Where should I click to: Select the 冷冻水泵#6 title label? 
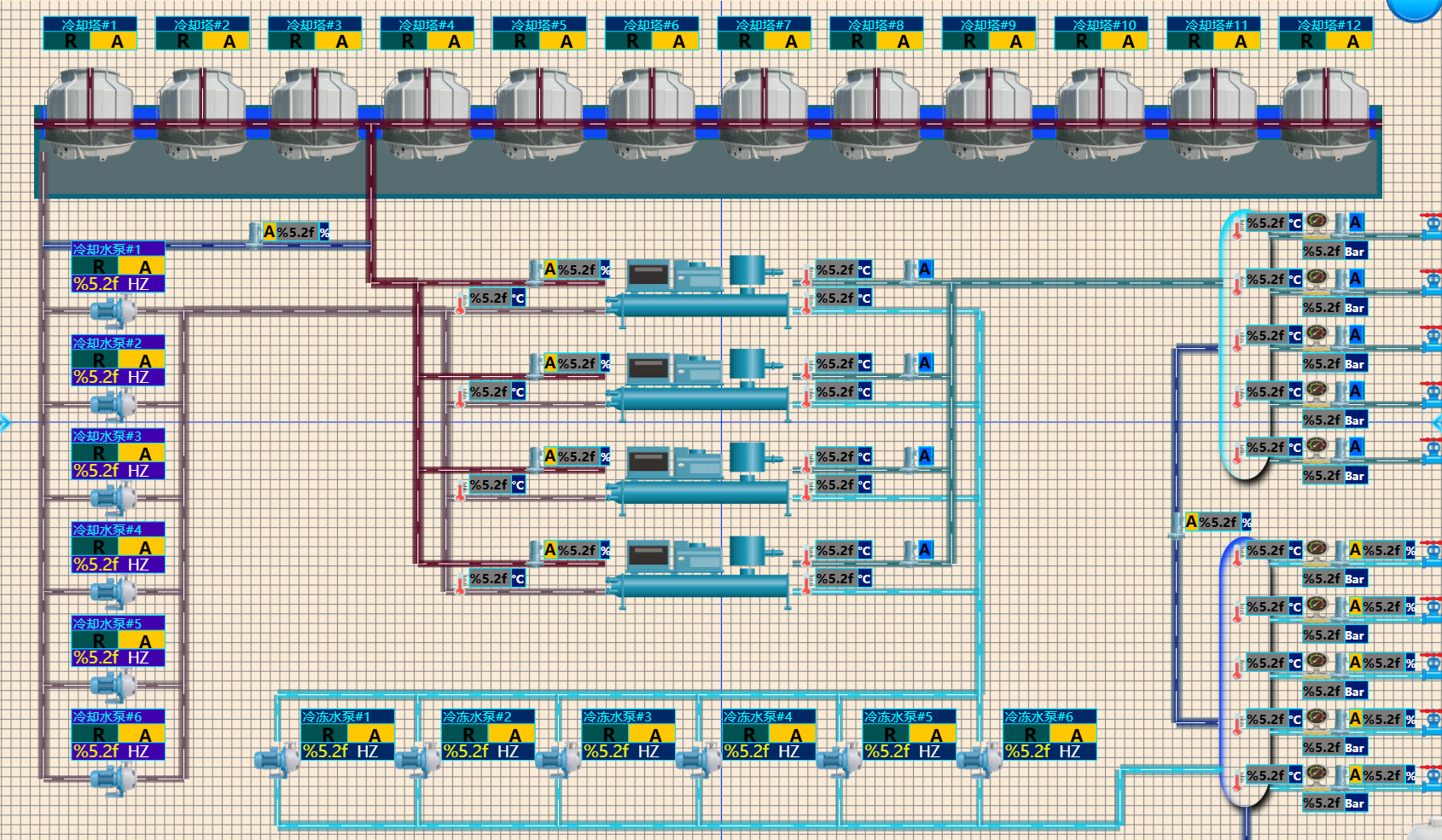pos(1038,716)
